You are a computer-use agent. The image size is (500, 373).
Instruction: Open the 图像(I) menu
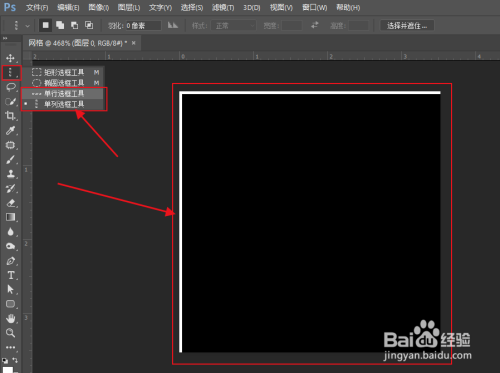coord(99,8)
